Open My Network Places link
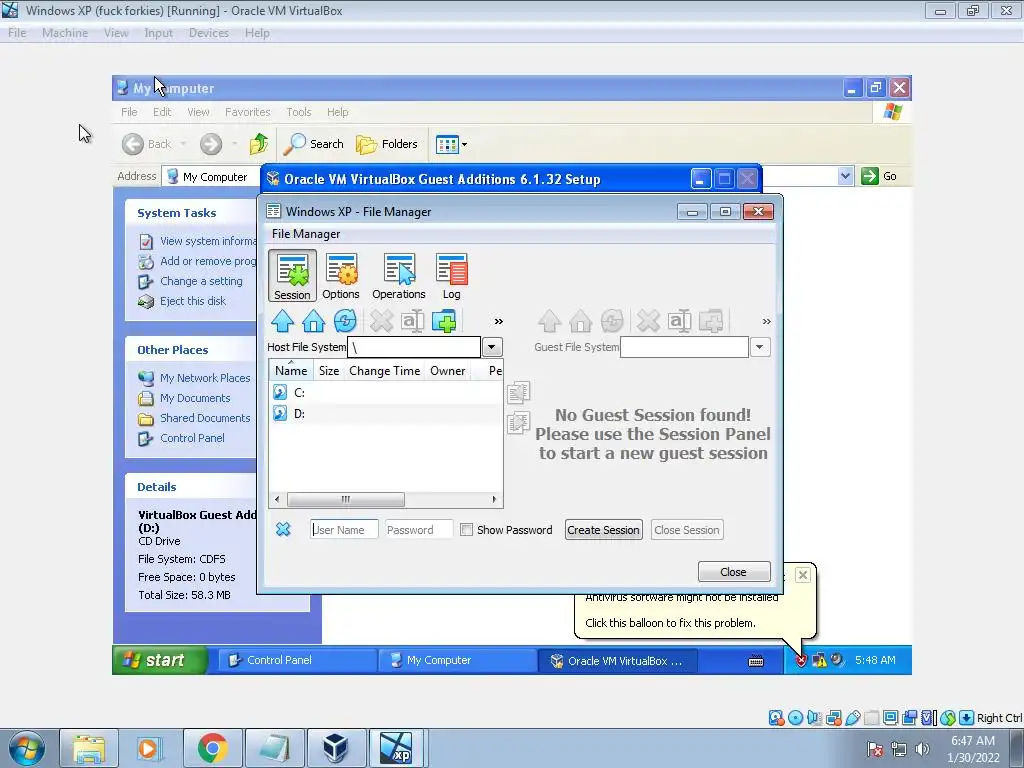 tap(205, 378)
